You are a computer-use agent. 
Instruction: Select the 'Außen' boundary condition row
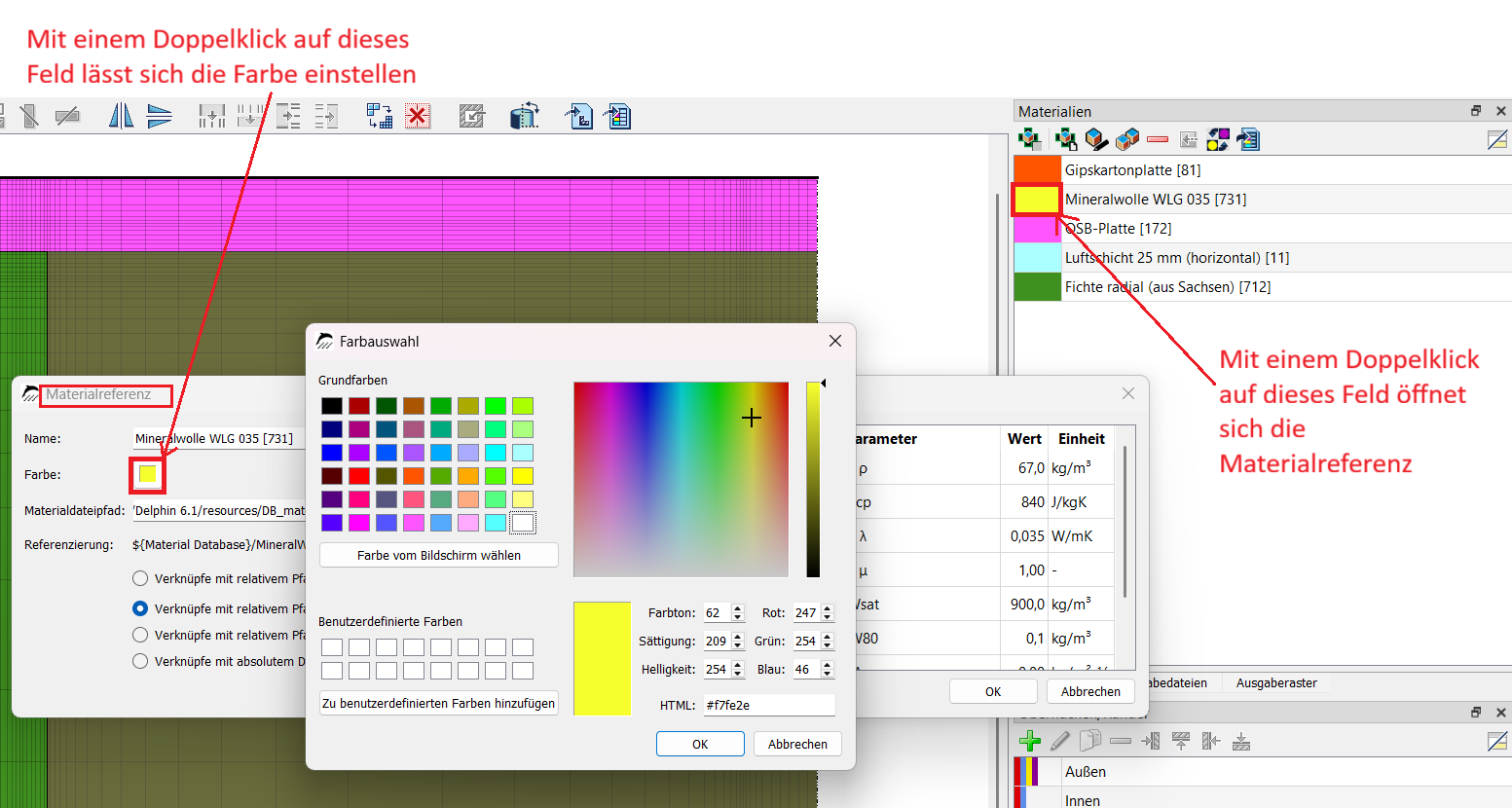point(1263,772)
